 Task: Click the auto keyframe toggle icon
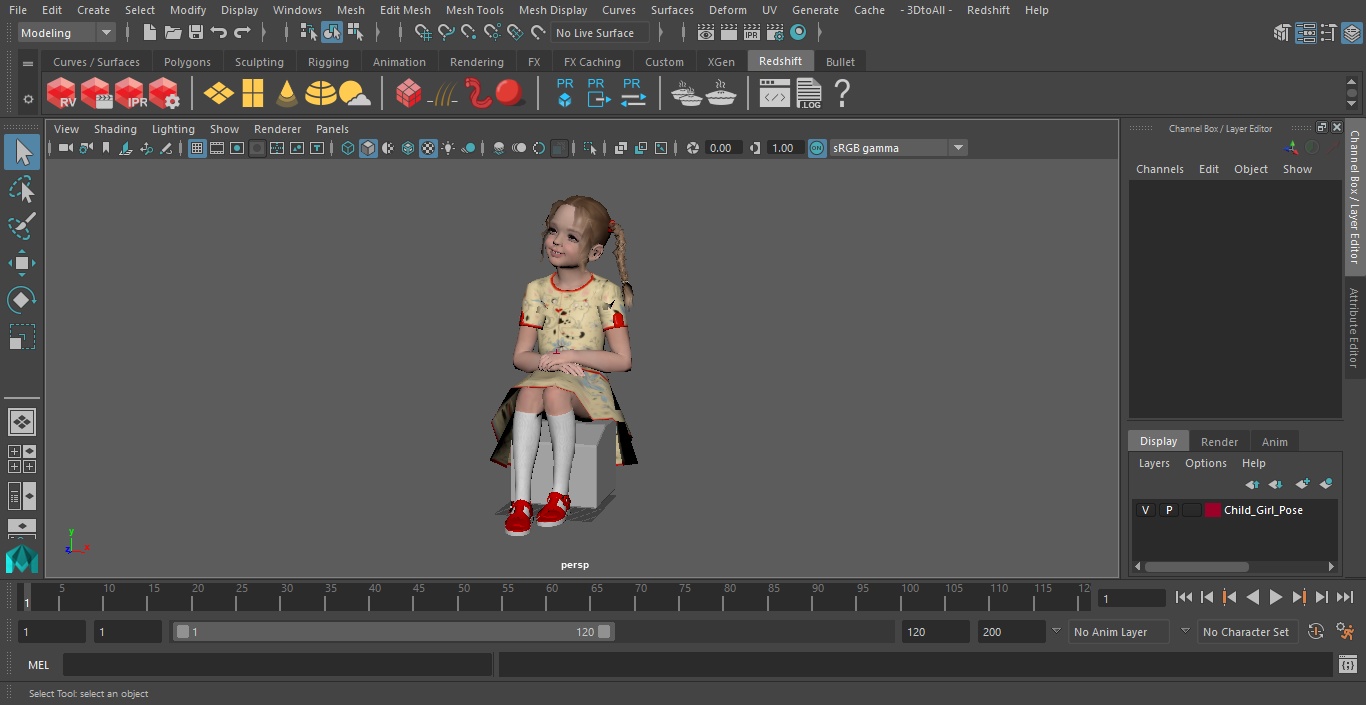[1316, 632]
